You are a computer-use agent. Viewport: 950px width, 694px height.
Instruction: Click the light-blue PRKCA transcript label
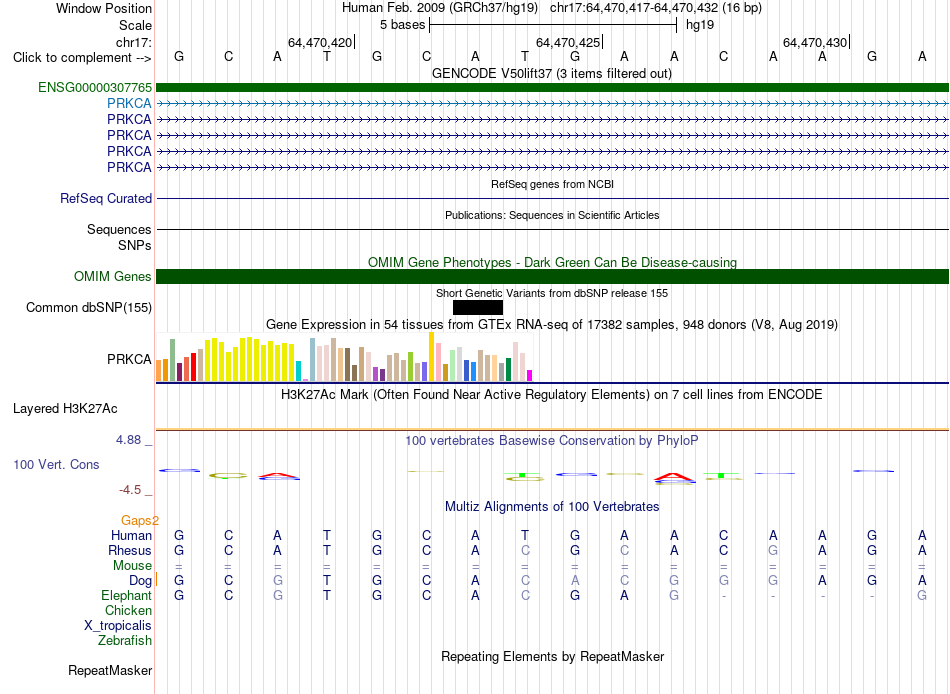click(129, 104)
